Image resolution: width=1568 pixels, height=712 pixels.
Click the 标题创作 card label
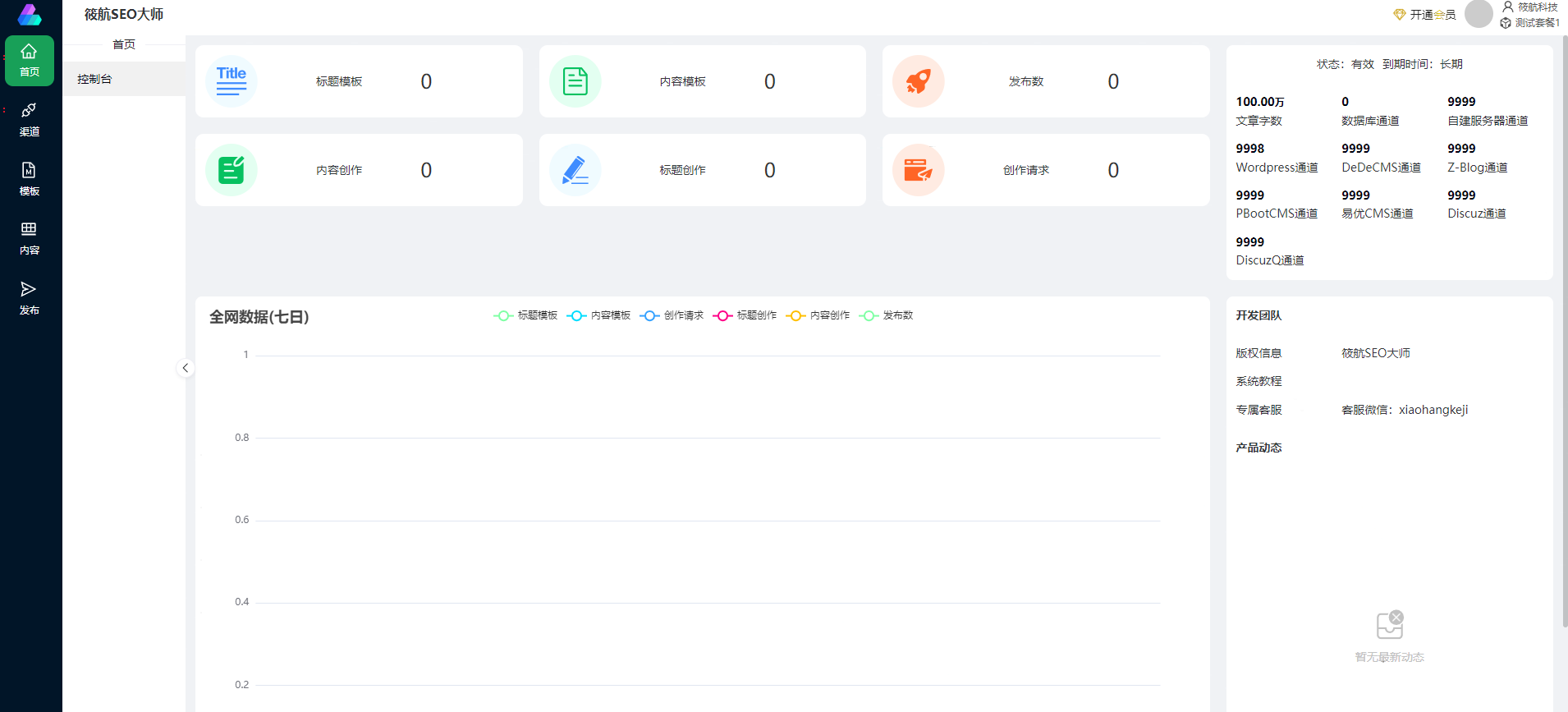click(682, 170)
